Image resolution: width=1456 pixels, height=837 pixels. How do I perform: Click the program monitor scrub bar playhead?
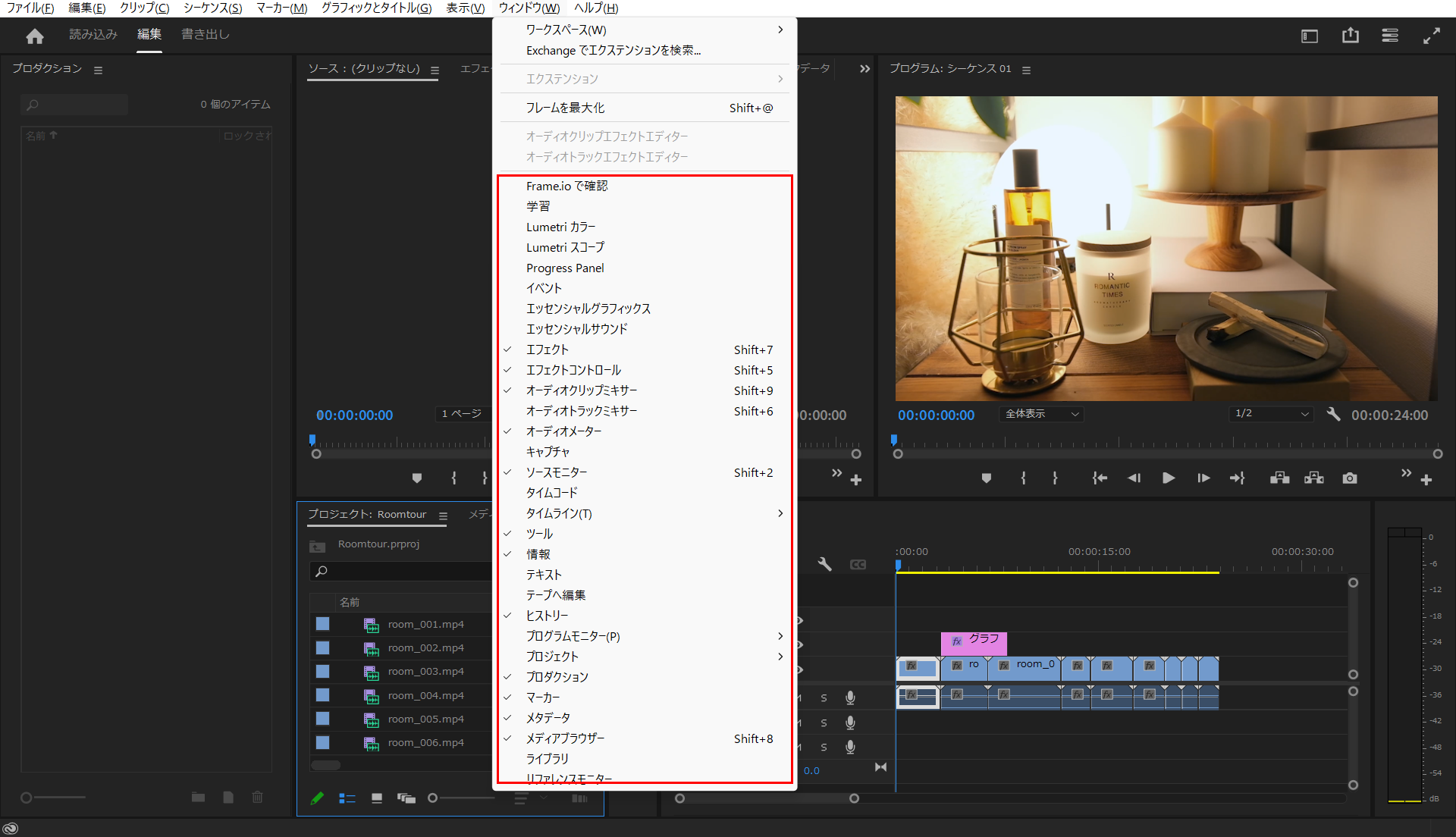pyautogui.click(x=894, y=440)
